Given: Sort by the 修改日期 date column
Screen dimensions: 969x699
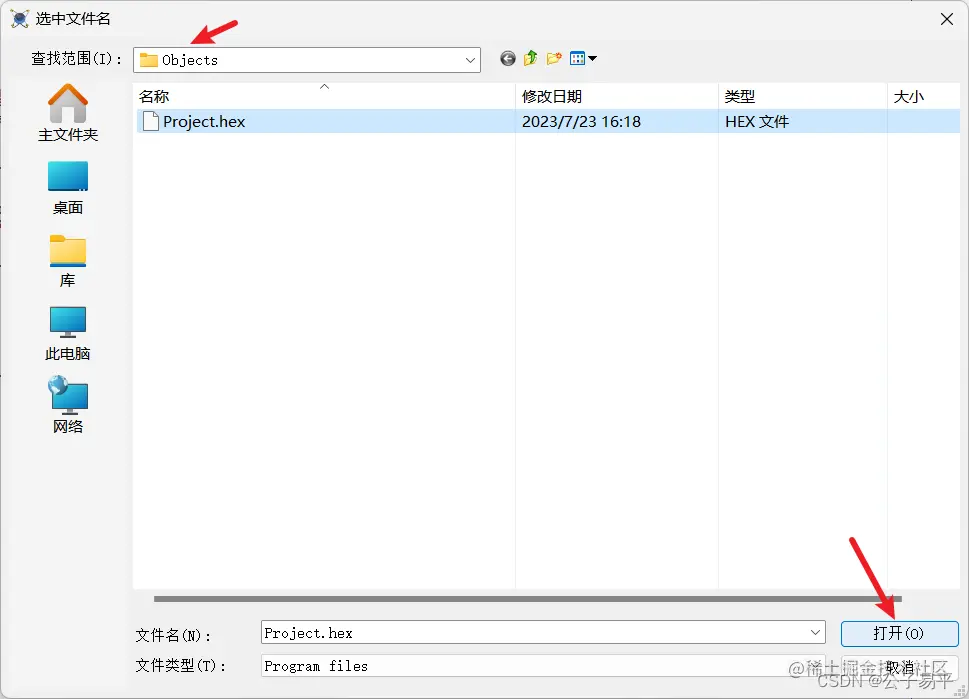Looking at the screenshot, I should click(617, 96).
